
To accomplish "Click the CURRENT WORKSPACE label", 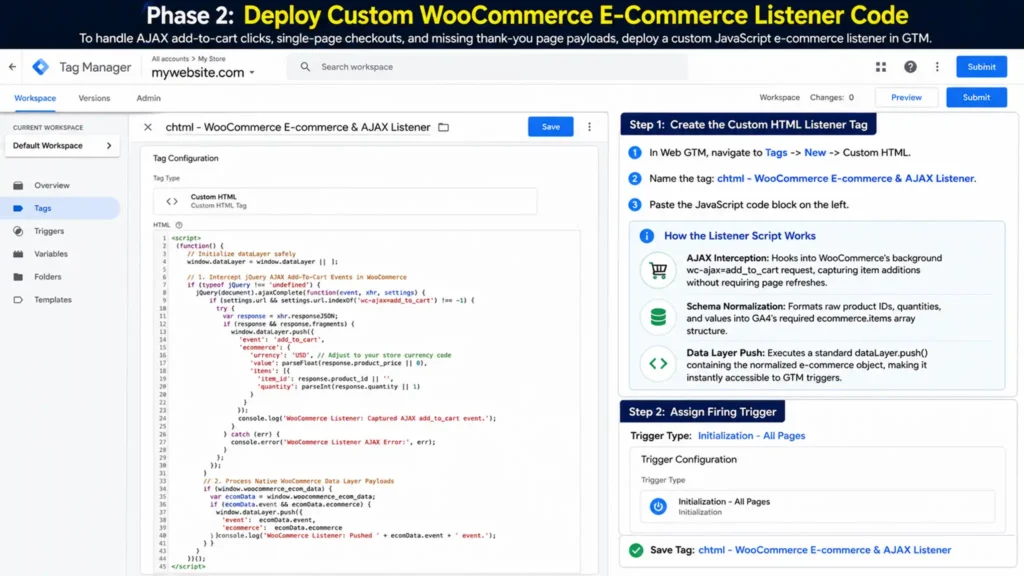I will pyautogui.click(x=48, y=128).
